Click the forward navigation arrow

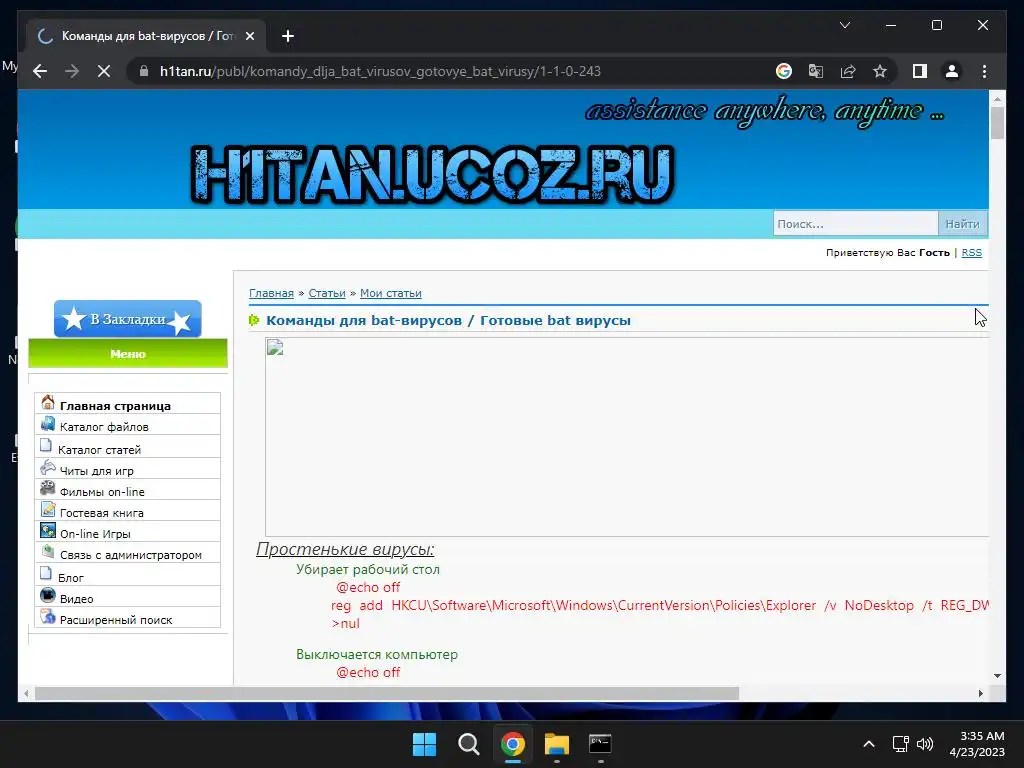click(x=72, y=71)
